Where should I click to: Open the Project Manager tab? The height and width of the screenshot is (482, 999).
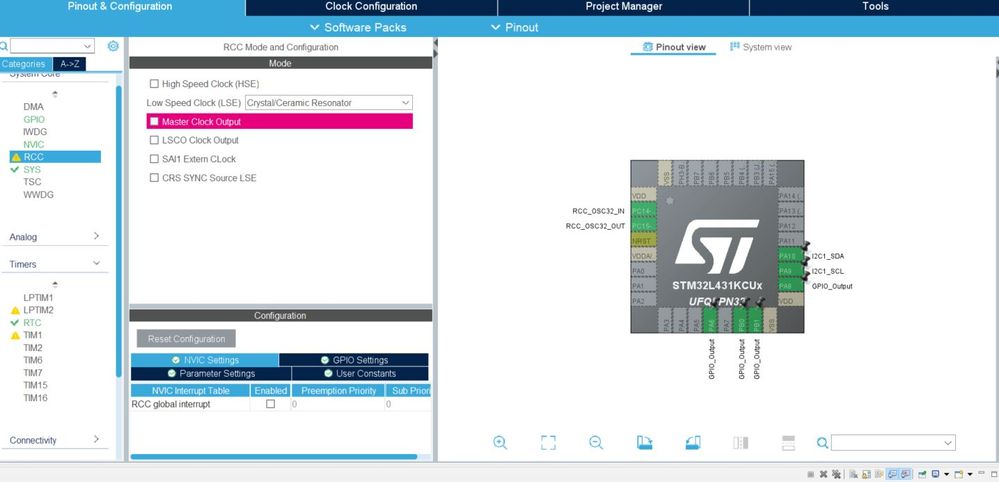tap(624, 7)
